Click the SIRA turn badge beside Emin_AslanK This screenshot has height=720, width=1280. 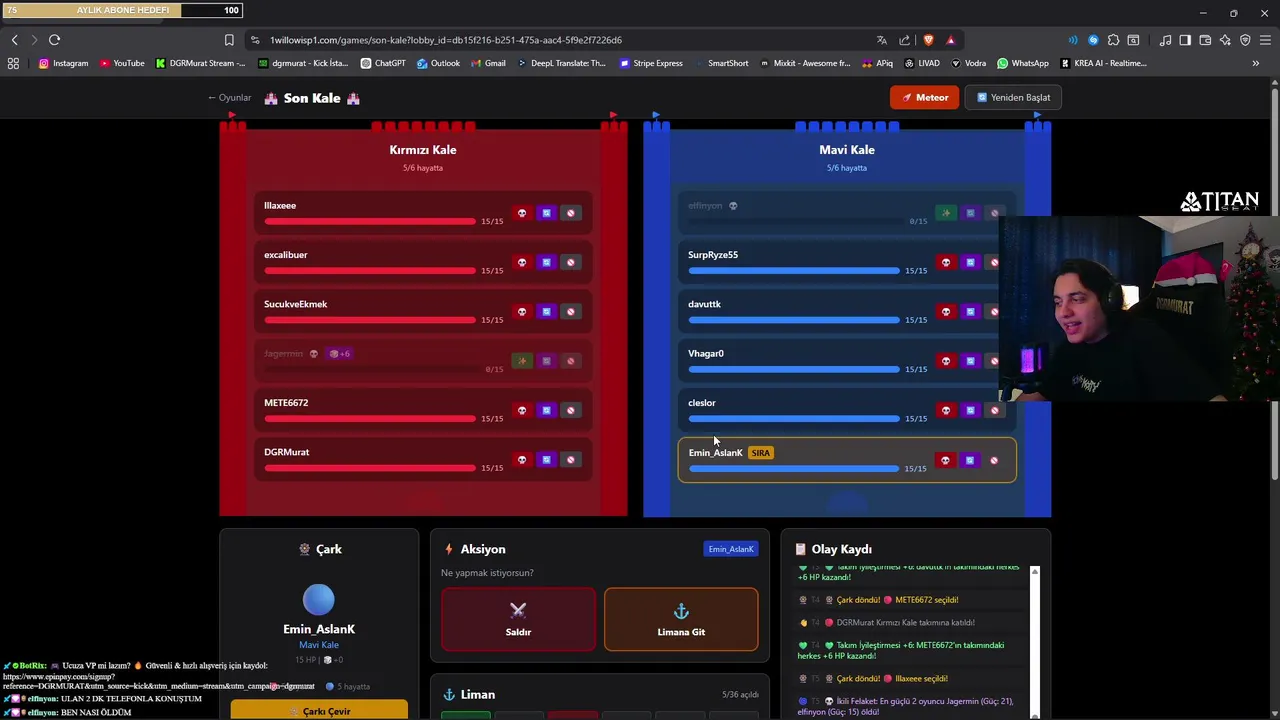pos(761,453)
